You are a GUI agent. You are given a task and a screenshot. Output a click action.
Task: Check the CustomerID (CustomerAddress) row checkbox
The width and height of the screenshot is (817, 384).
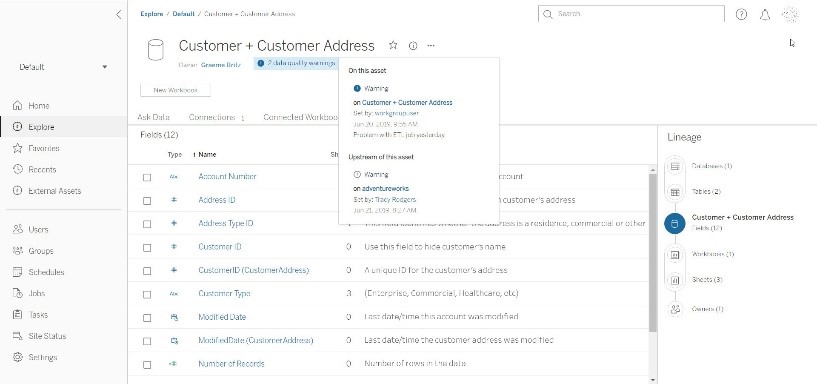click(147, 271)
